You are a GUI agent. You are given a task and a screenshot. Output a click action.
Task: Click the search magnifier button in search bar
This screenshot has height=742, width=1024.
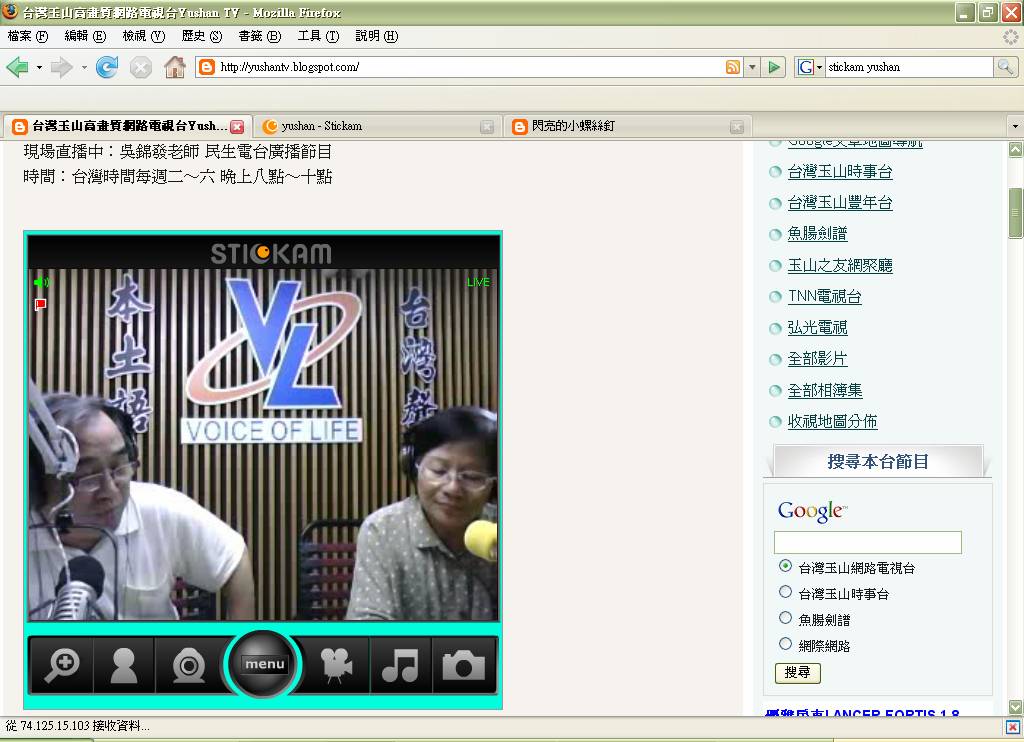(1005, 67)
